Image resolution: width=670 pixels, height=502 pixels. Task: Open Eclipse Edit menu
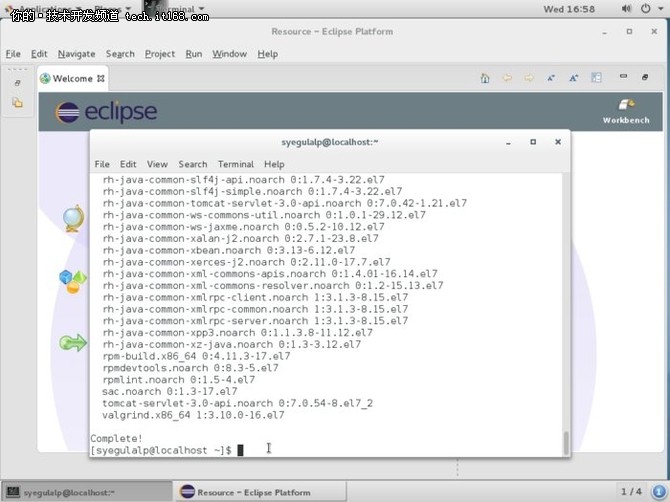39,54
